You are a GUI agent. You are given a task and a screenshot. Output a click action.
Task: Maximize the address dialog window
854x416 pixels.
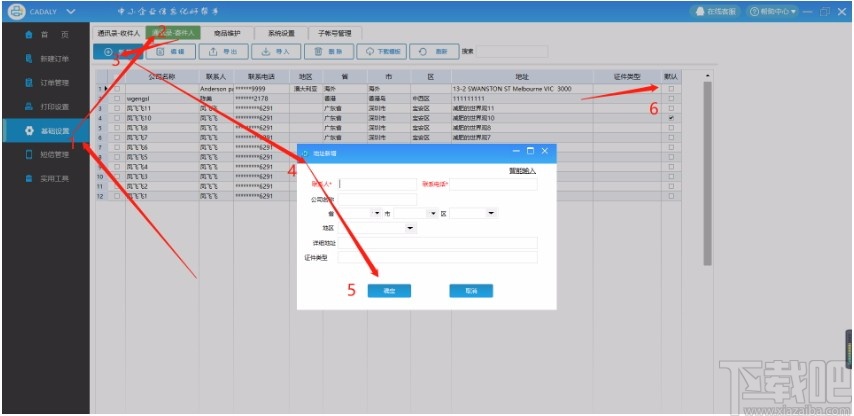point(530,151)
